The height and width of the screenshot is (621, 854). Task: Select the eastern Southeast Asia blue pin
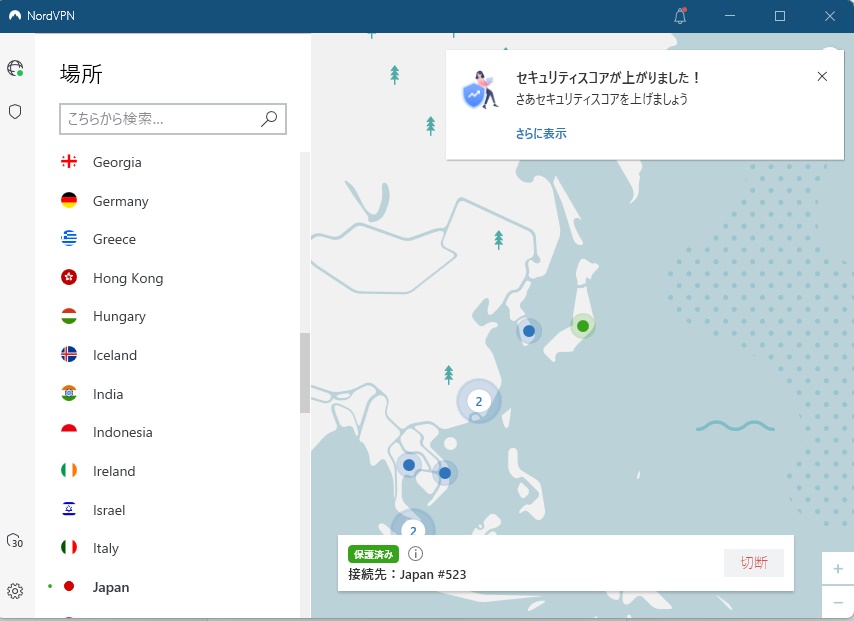point(445,473)
